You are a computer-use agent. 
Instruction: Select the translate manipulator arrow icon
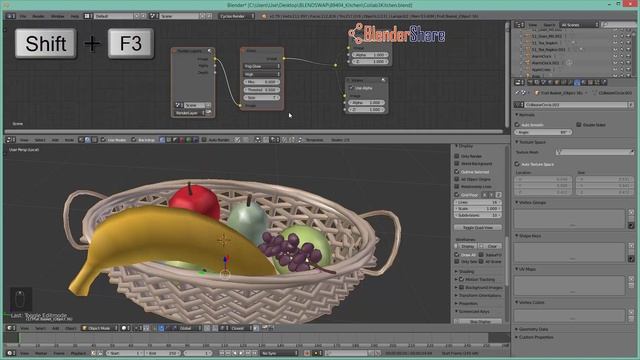(161, 328)
